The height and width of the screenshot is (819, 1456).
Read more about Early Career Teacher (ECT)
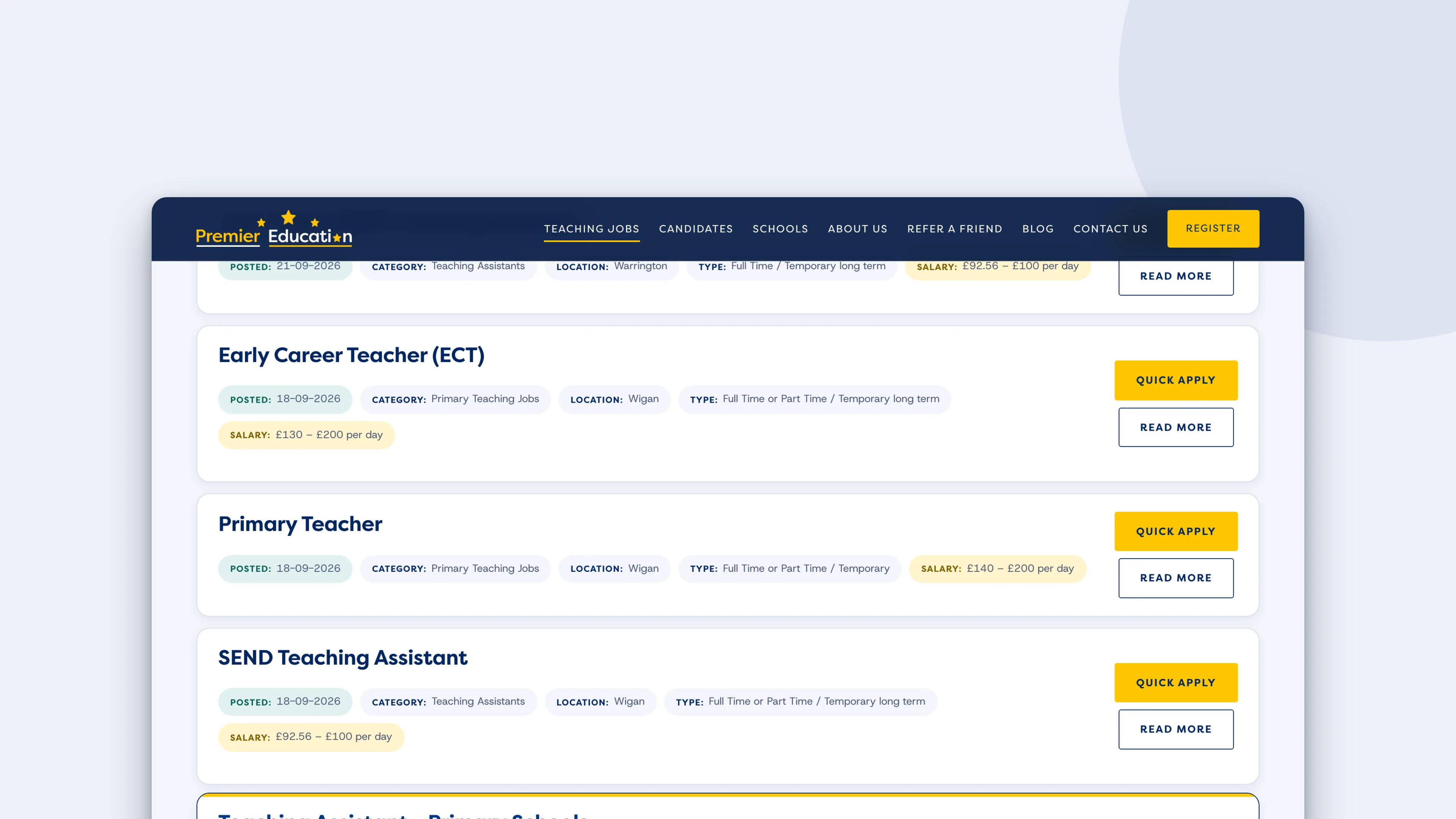pyautogui.click(x=1176, y=427)
